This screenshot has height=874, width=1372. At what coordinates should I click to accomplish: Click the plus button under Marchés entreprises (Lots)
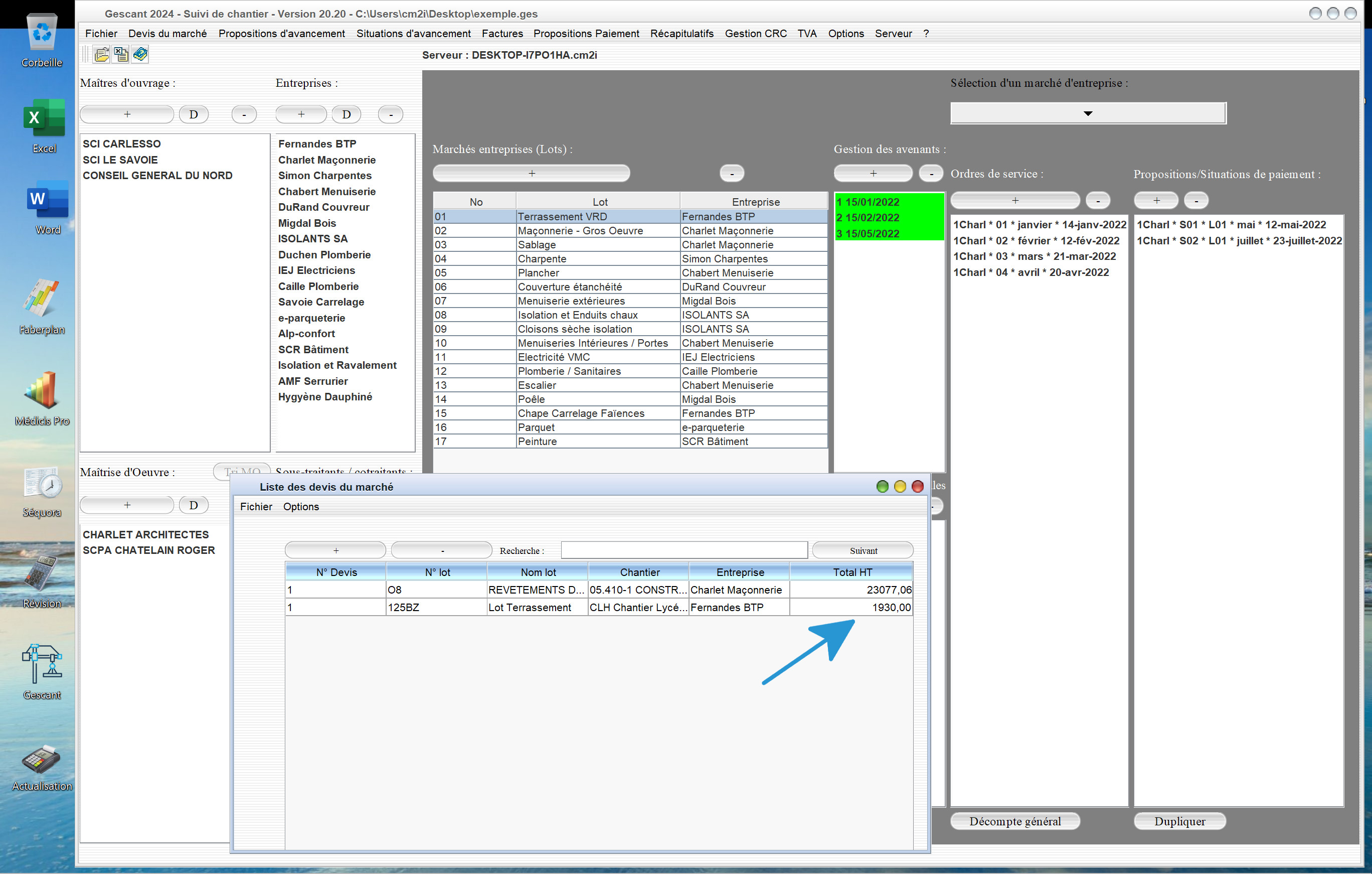point(531,173)
